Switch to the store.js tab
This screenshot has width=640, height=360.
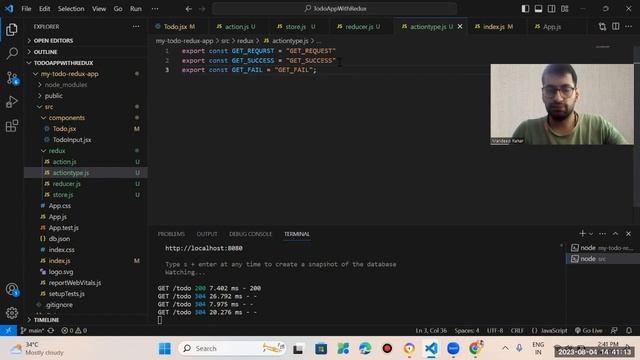pyautogui.click(x=300, y=27)
